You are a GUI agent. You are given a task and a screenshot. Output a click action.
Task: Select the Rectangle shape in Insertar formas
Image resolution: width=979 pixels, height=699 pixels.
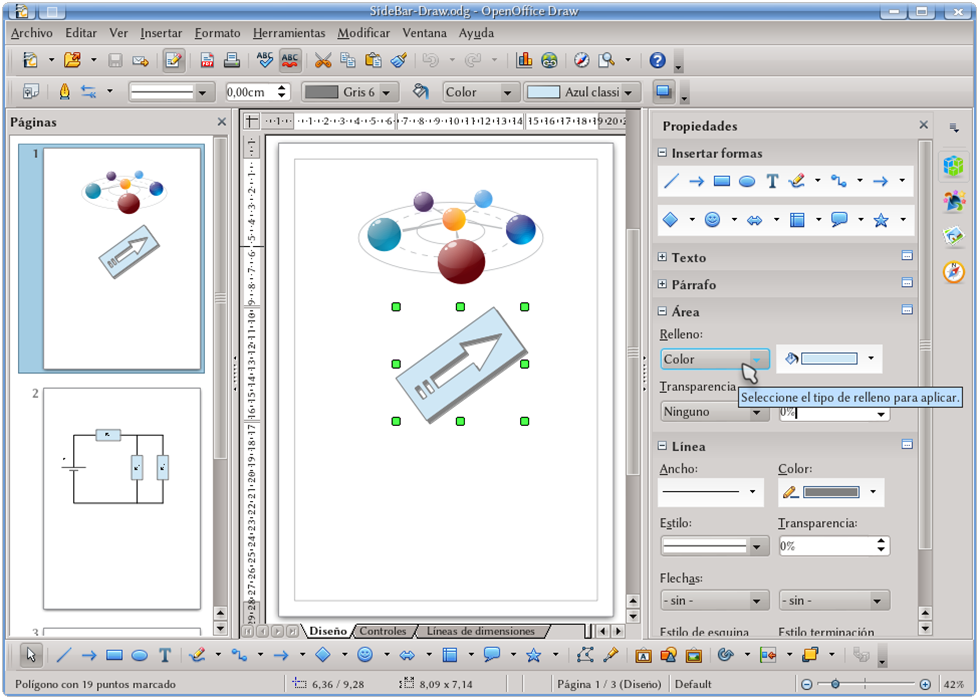click(x=722, y=181)
